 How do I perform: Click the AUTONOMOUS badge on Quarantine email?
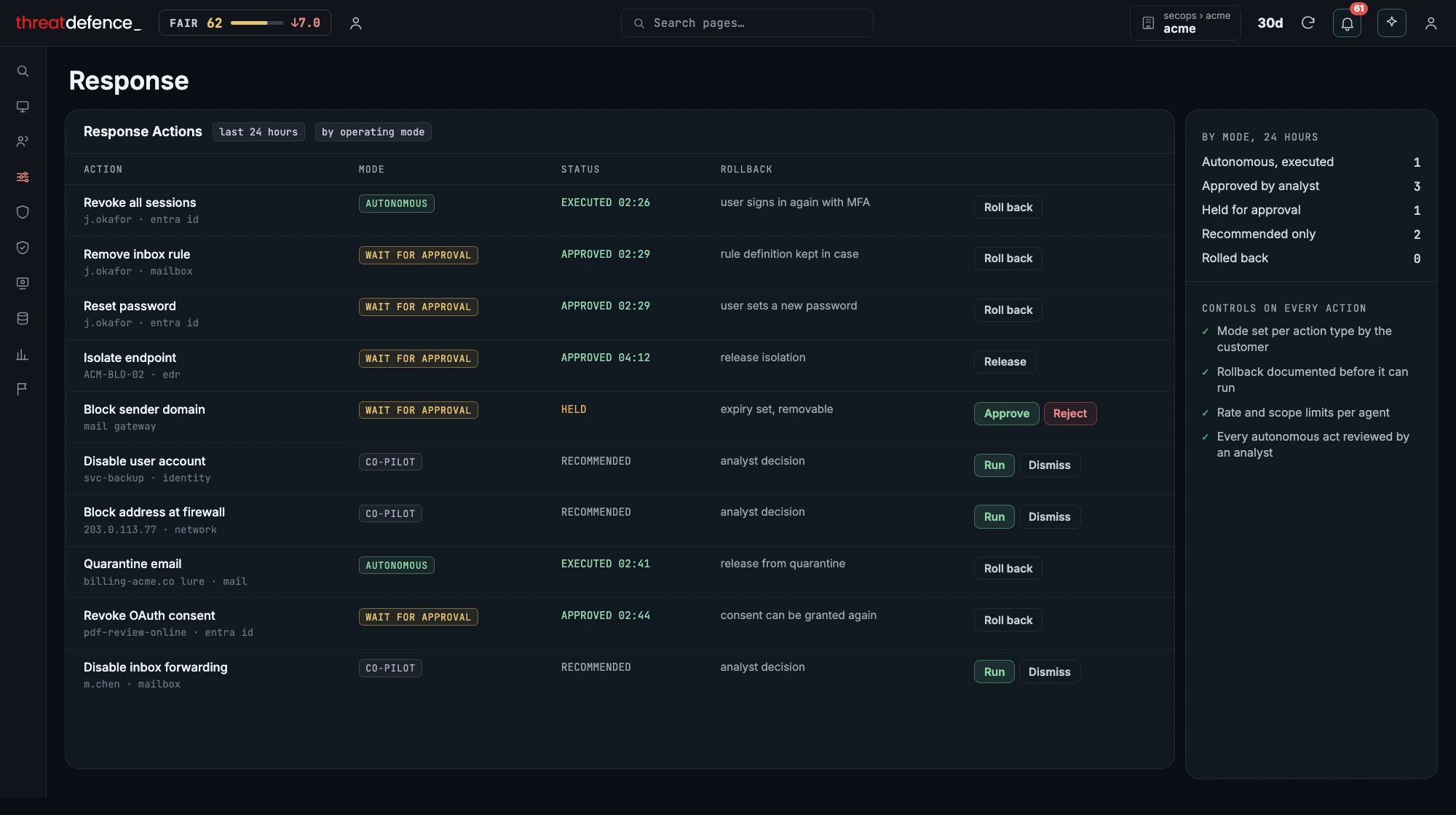click(396, 565)
